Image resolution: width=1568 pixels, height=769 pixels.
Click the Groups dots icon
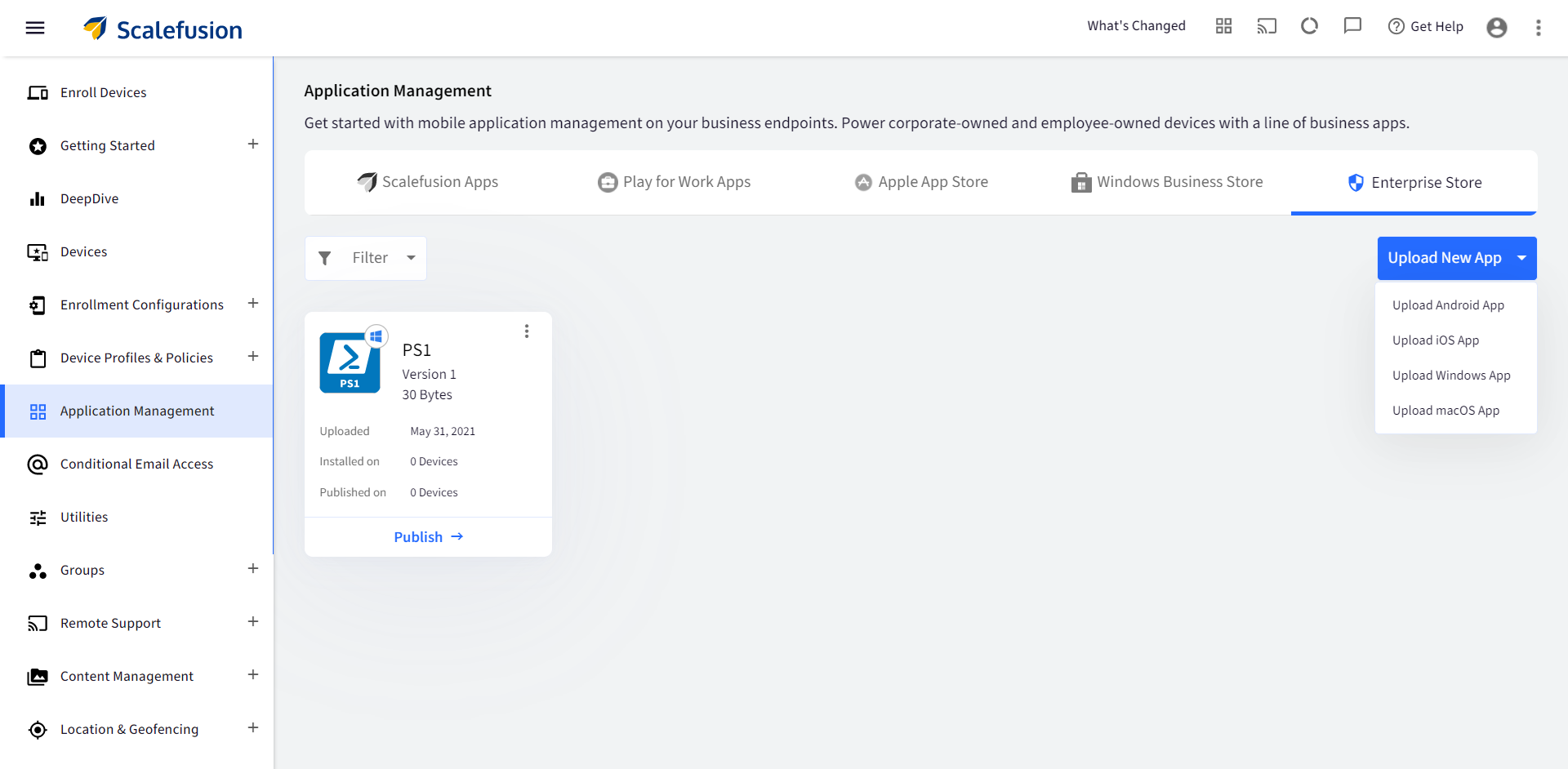click(x=38, y=571)
